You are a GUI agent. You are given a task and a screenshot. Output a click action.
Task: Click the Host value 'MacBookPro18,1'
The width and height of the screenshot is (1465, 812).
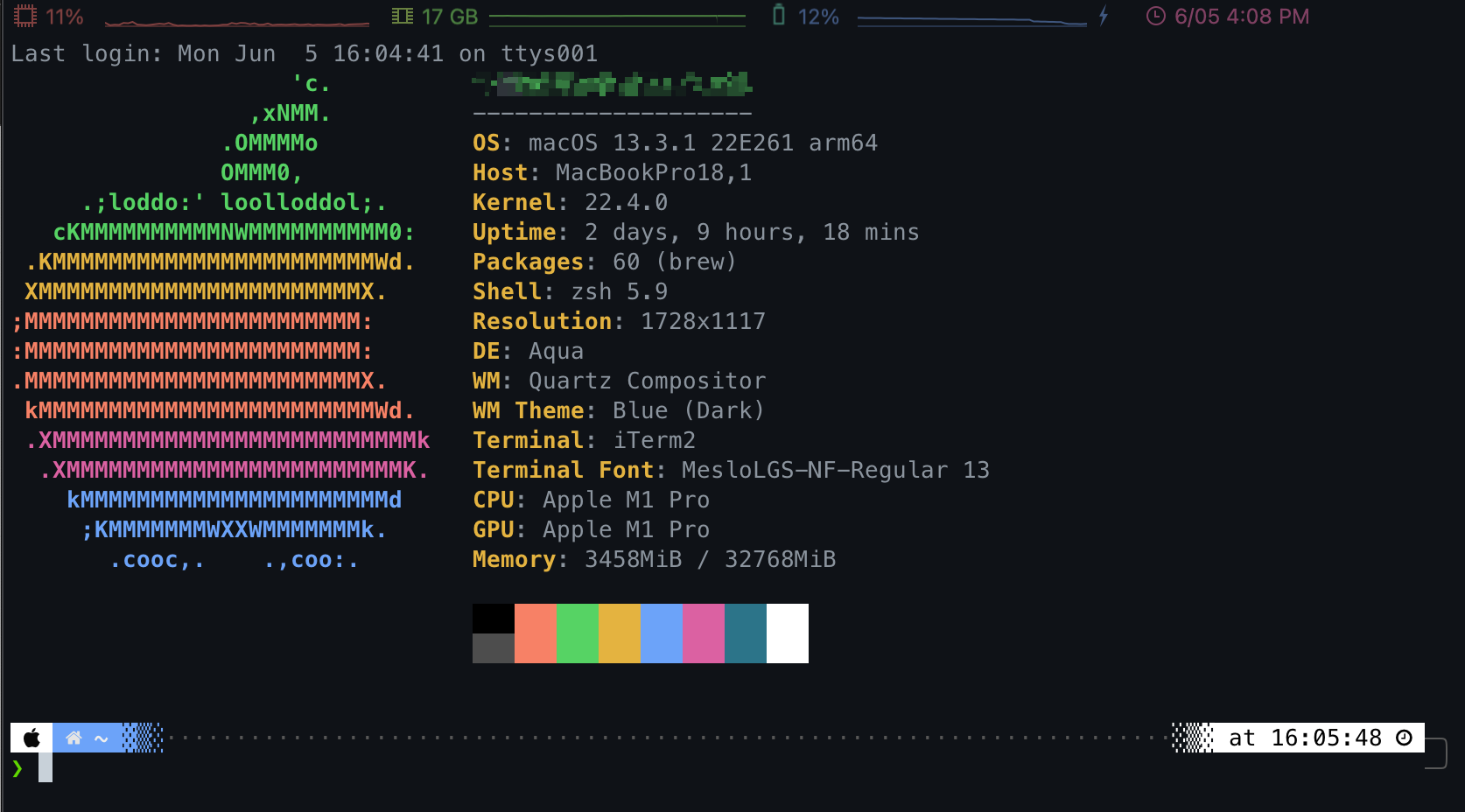coord(654,172)
